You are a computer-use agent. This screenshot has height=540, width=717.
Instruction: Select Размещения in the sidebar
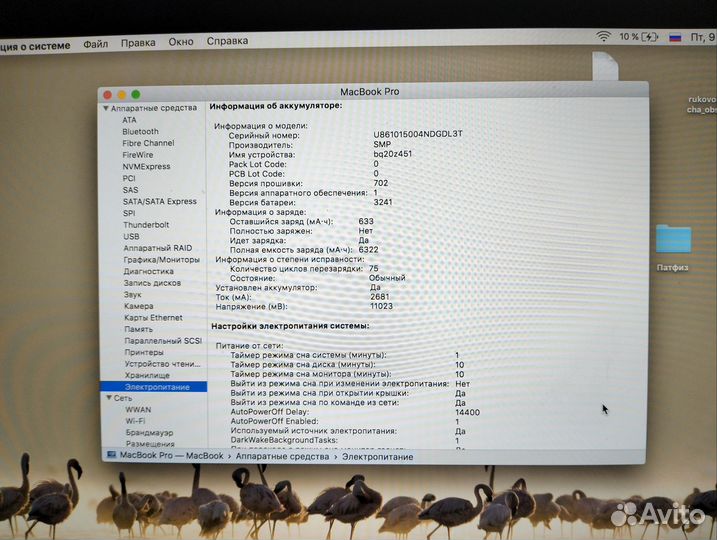coord(150,444)
